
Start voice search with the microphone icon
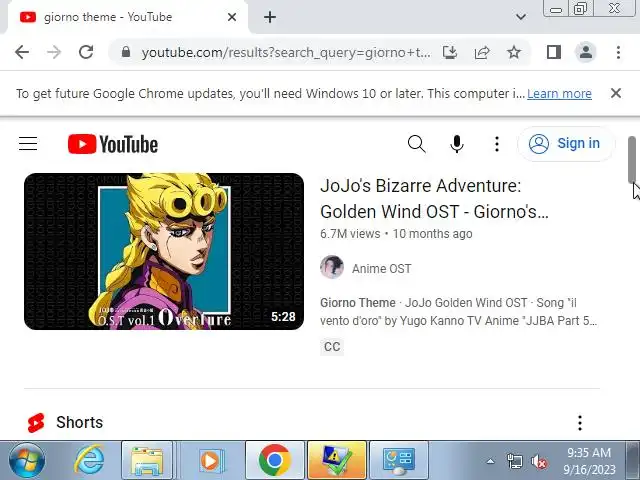pyautogui.click(x=456, y=144)
